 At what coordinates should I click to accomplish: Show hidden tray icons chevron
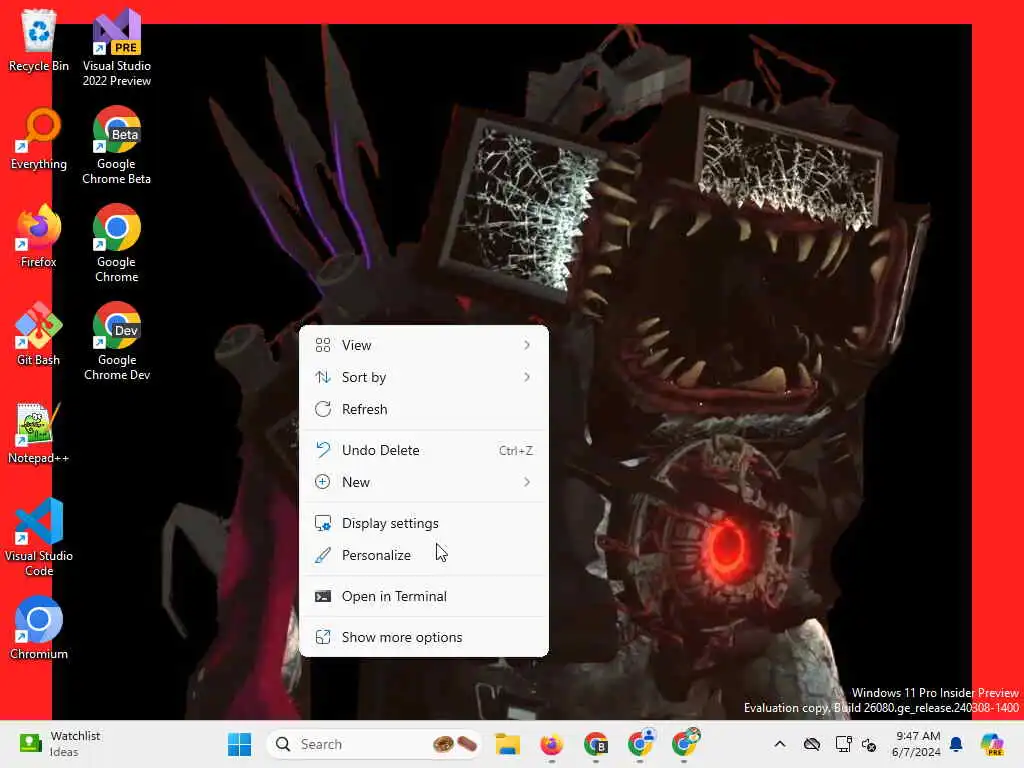coord(780,744)
